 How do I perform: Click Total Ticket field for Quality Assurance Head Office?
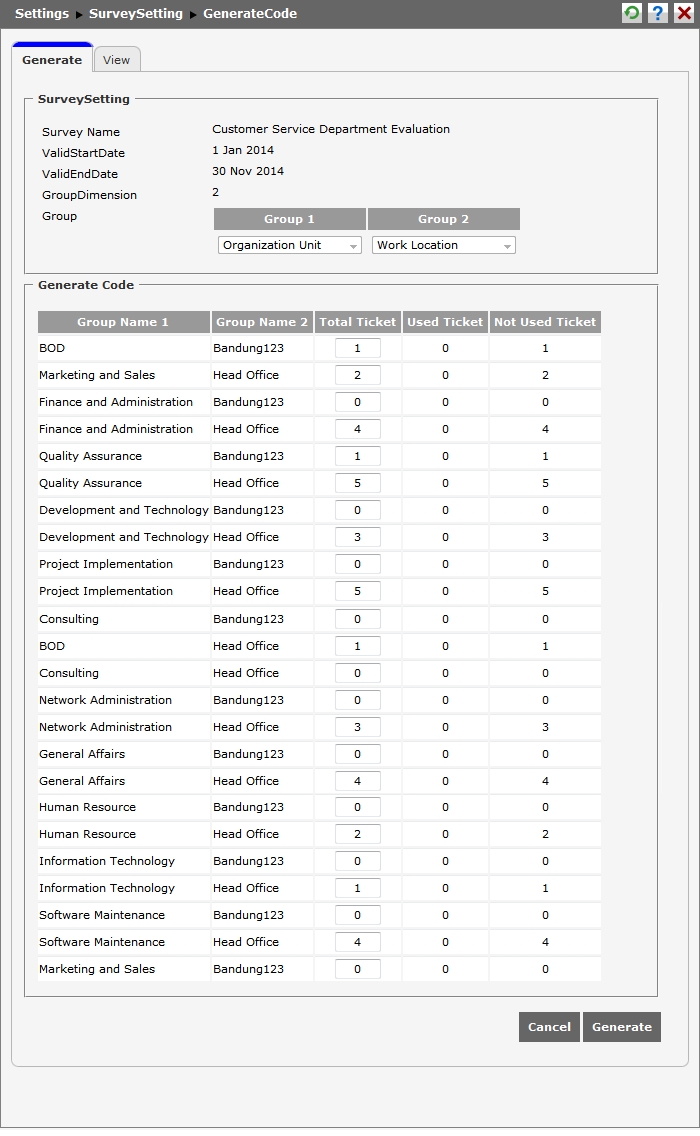[x=358, y=483]
